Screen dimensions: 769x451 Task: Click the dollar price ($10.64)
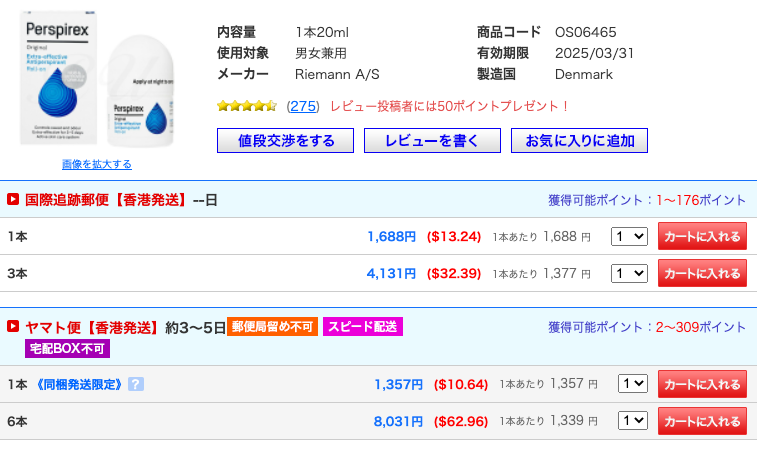point(461,384)
